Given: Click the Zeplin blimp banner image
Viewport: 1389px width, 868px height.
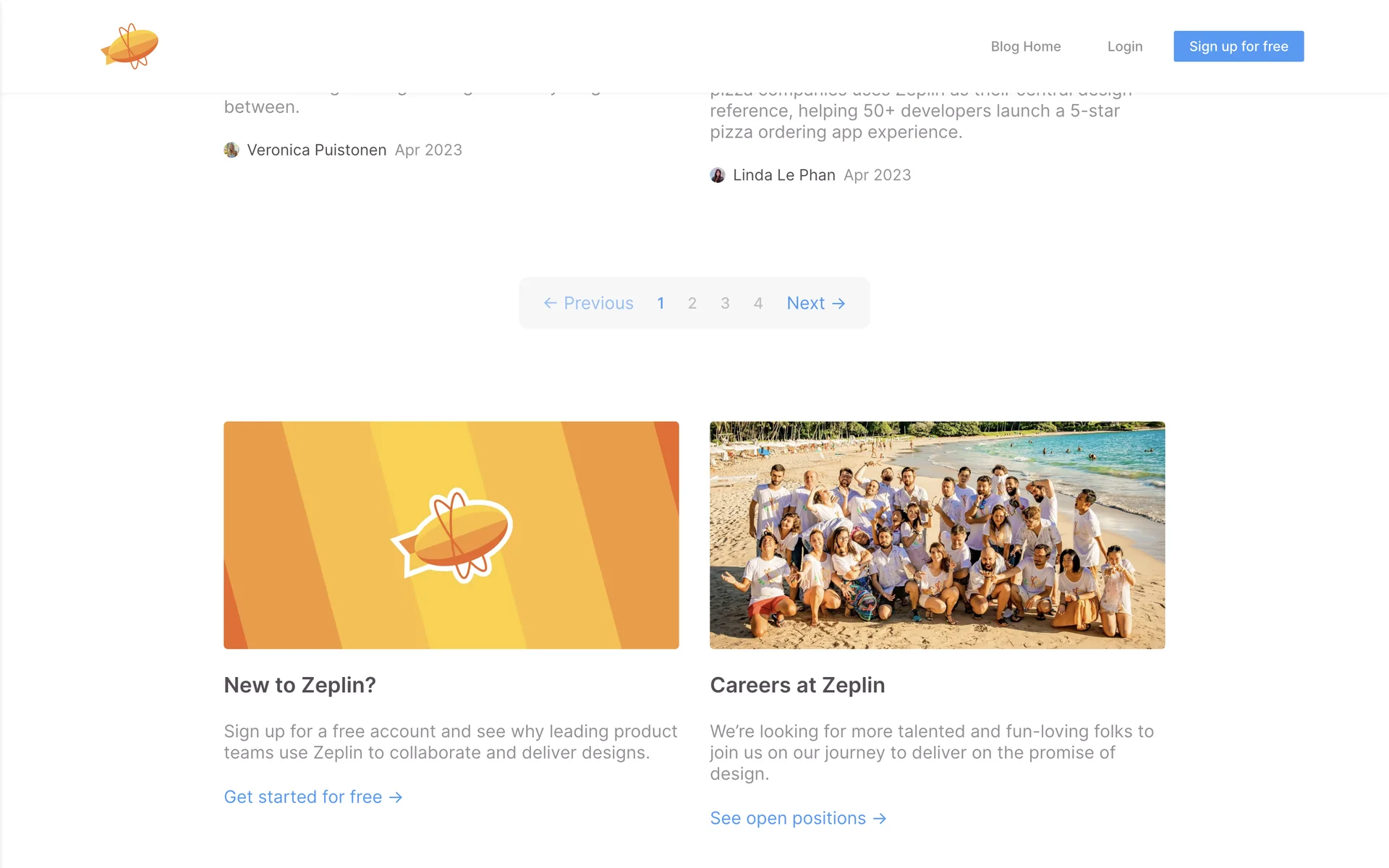Looking at the screenshot, I should point(451,535).
